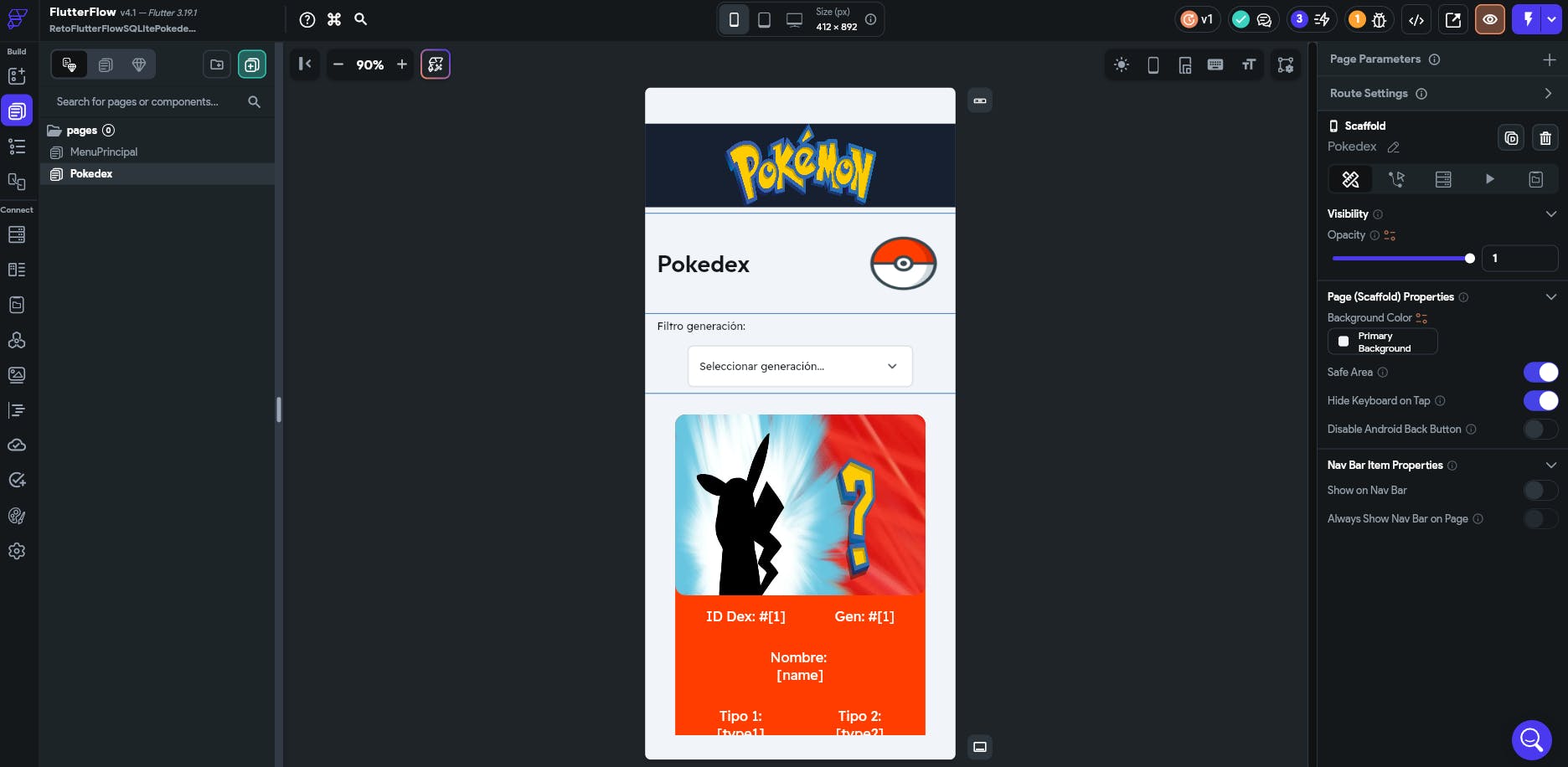Select the desktop device preview

[794, 19]
